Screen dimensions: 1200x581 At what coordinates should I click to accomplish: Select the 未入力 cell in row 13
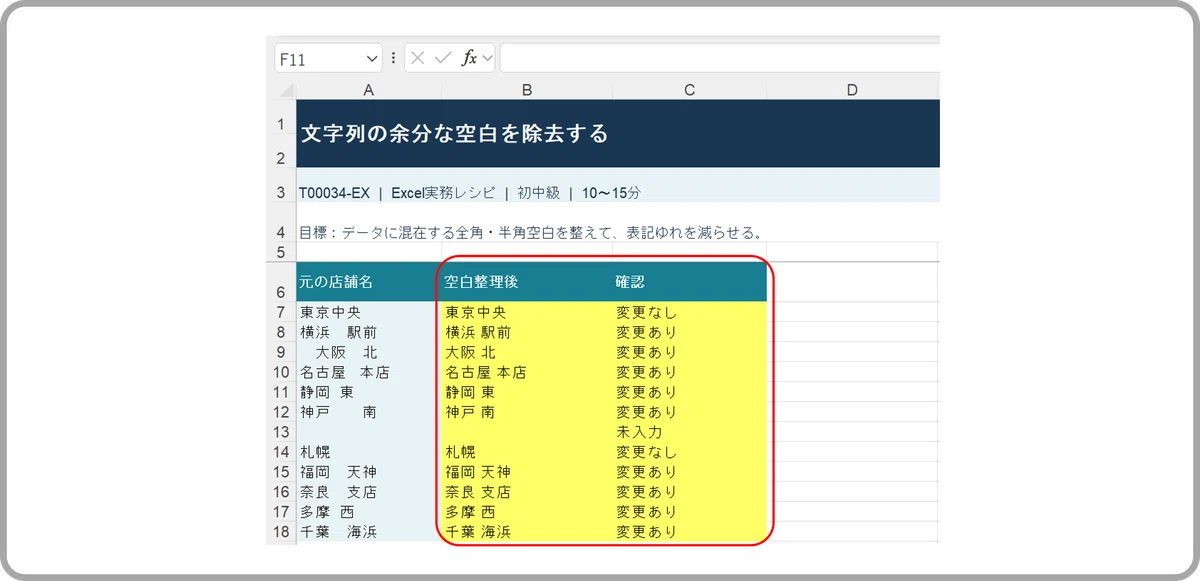pos(690,432)
